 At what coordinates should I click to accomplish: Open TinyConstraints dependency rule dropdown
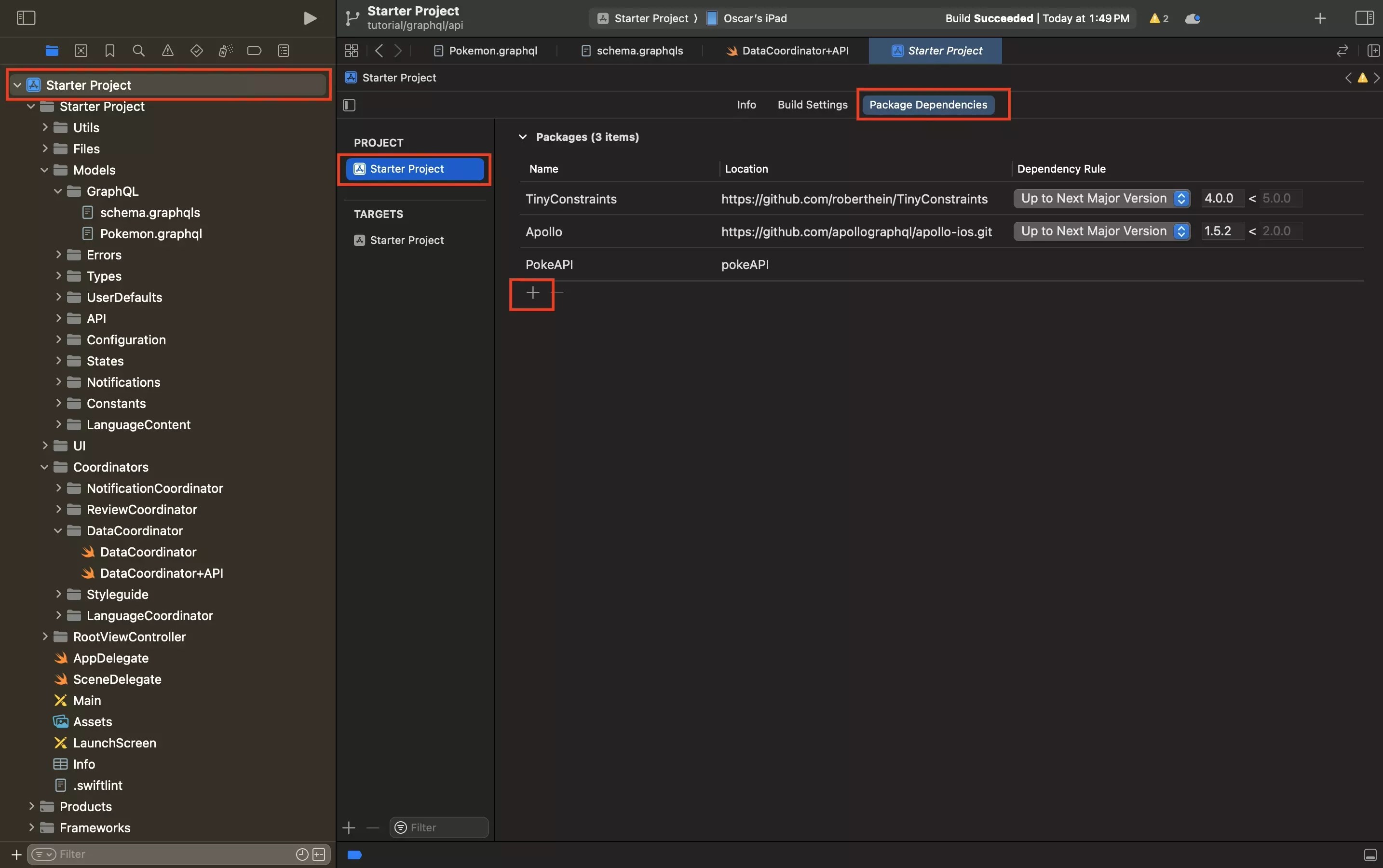(x=1101, y=199)
